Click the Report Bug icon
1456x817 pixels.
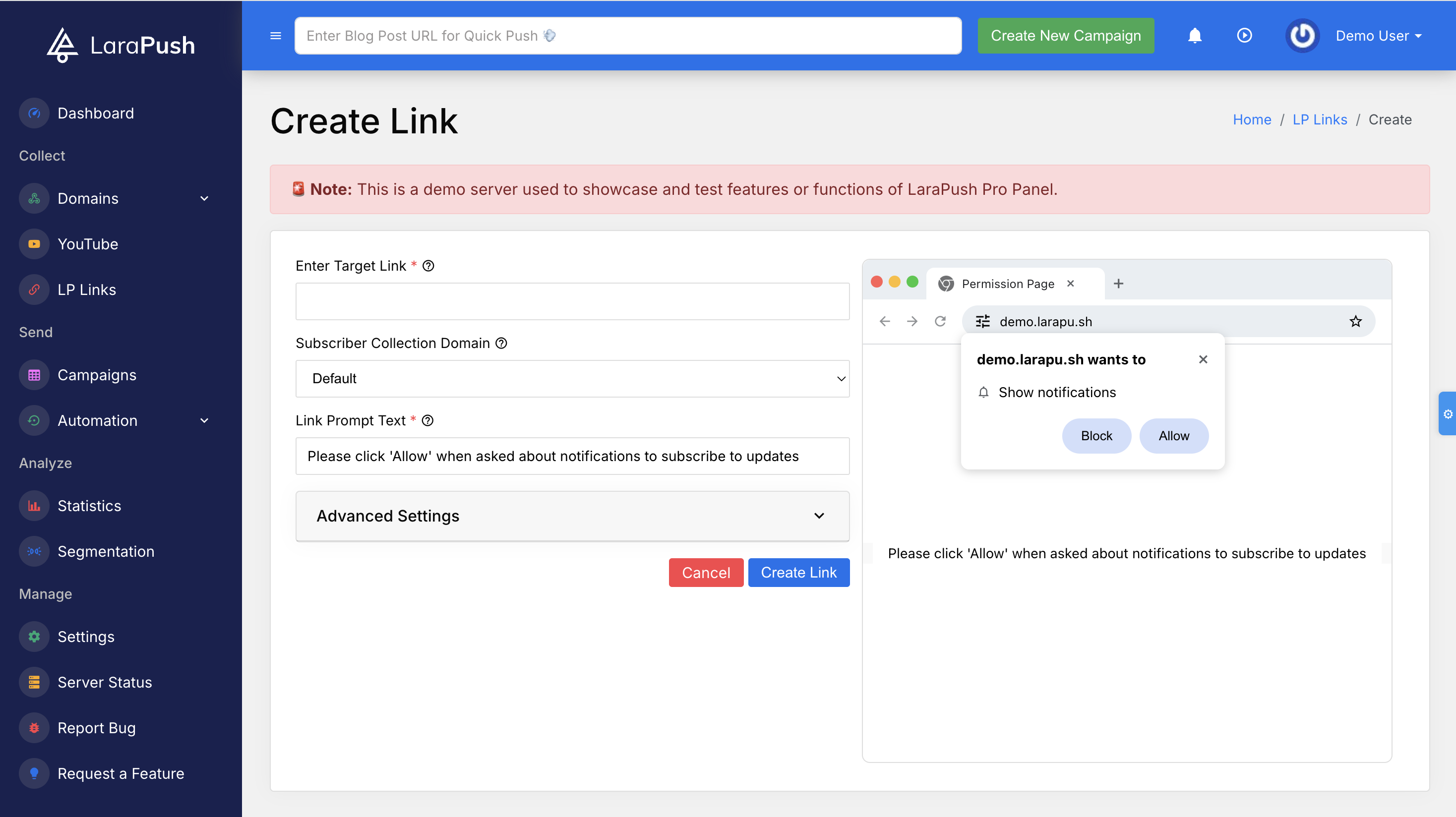(x=34, y=728)
